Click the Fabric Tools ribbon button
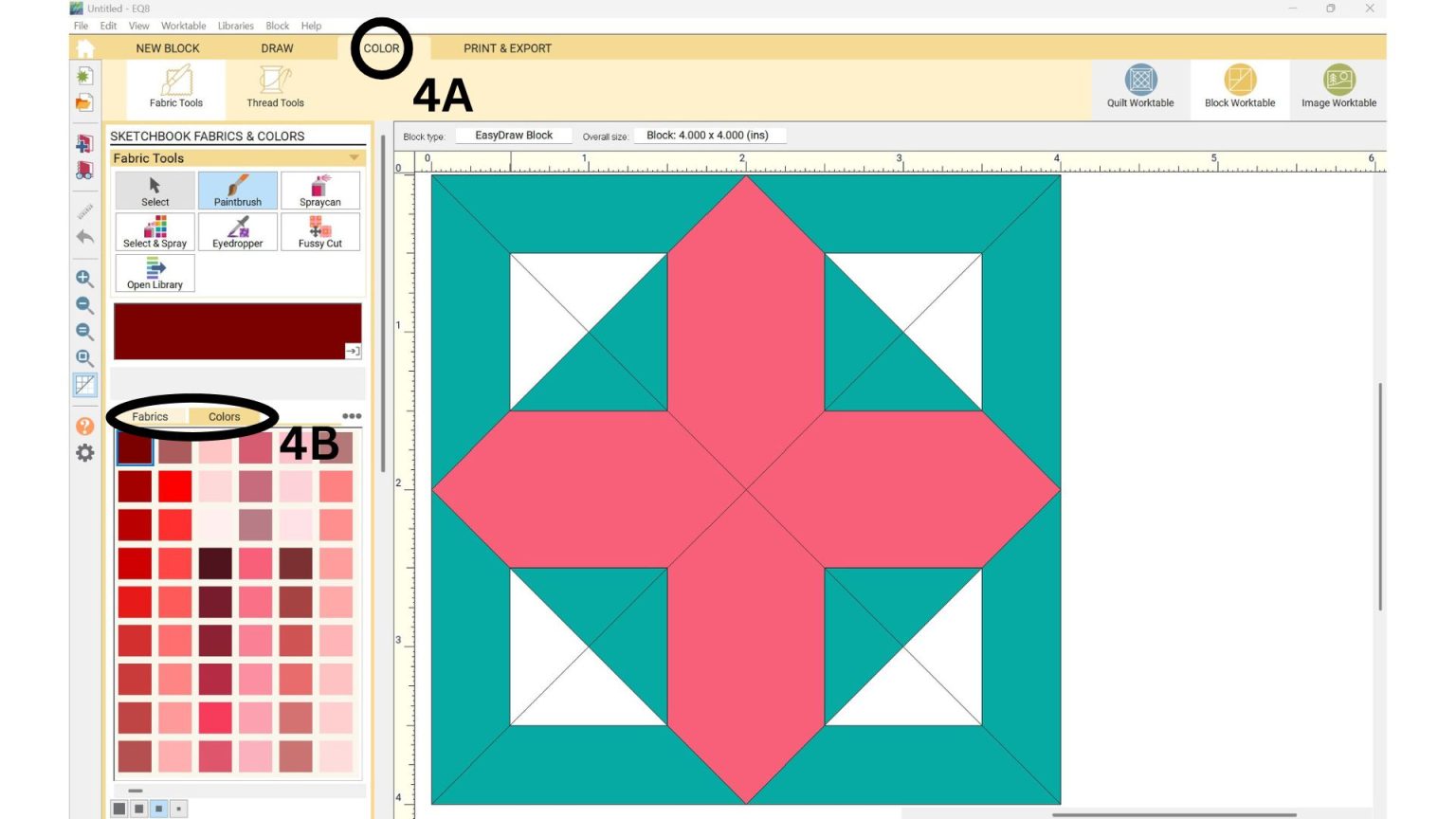Image resolution: width=1456 pixels, height=819 pixels. tap(174, 87)
